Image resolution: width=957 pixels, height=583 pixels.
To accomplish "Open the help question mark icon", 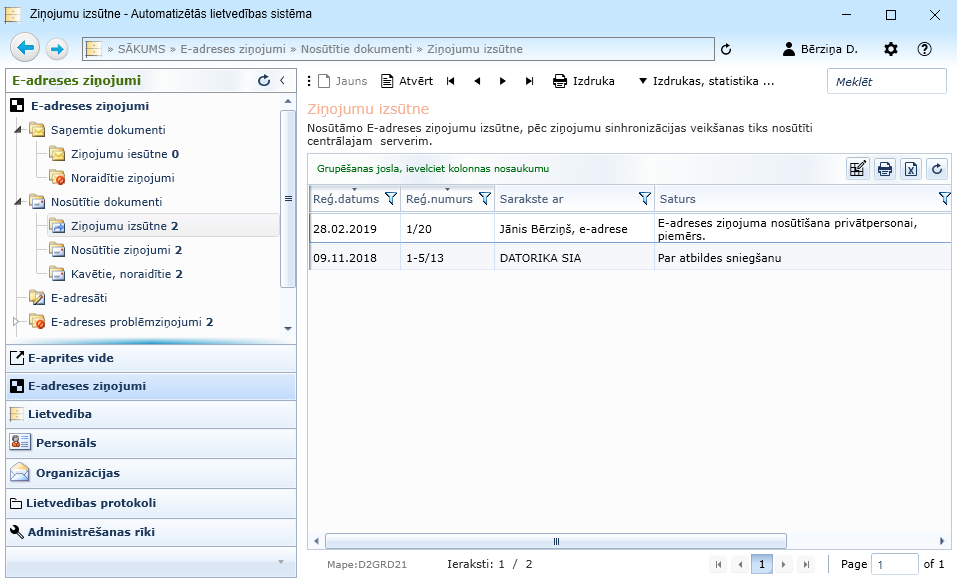I will (924, 49).
